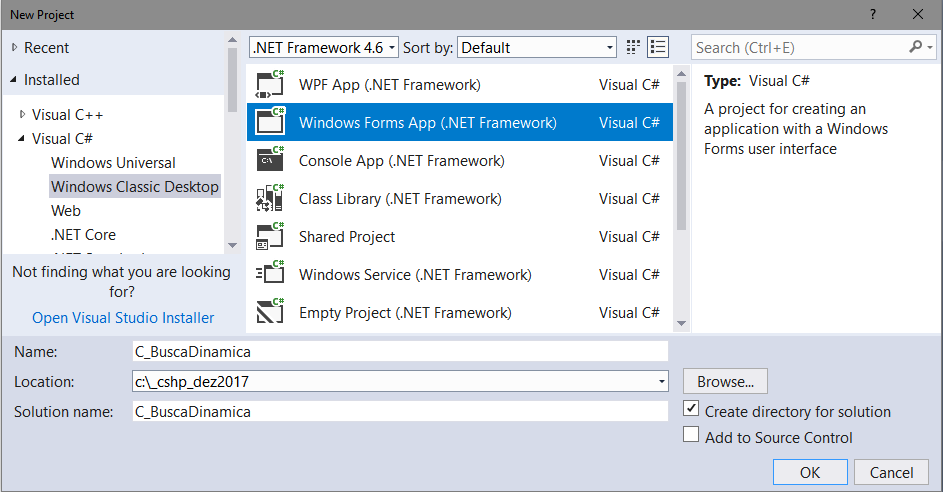Click the template list scrollbar thumb
Image resolution: width=943 pixels, height=492 pixels.
click(681, 156)
